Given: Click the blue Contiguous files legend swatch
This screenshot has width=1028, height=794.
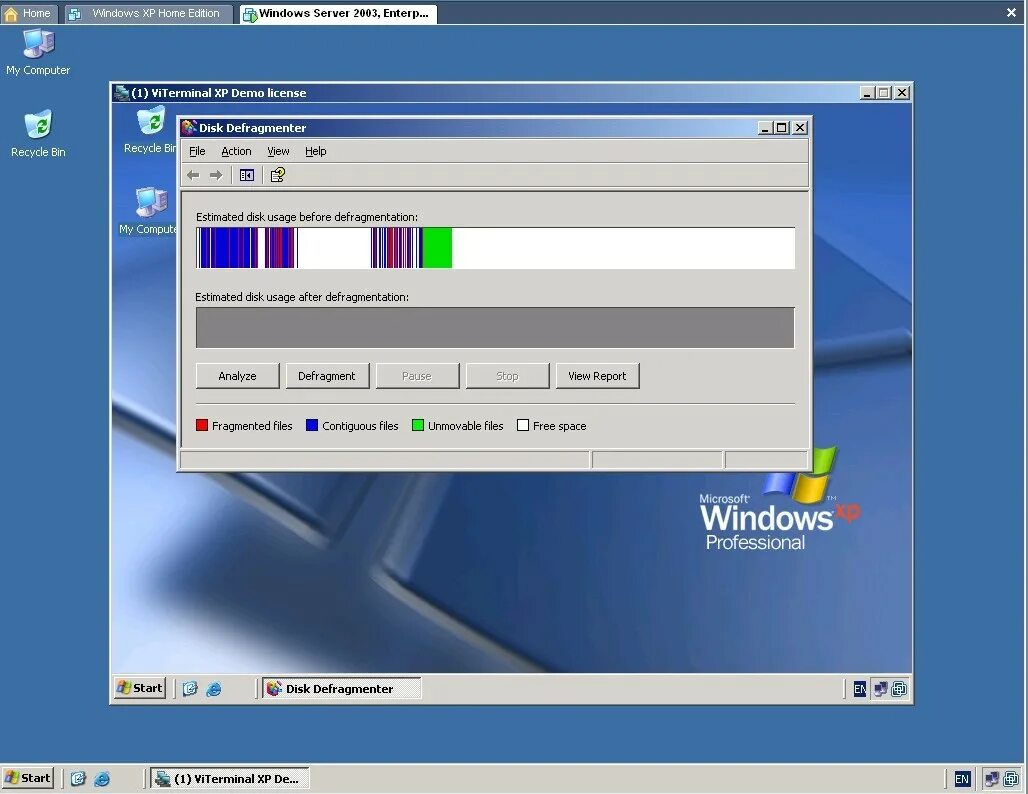Looking at the screenshot, I should 312,425.
